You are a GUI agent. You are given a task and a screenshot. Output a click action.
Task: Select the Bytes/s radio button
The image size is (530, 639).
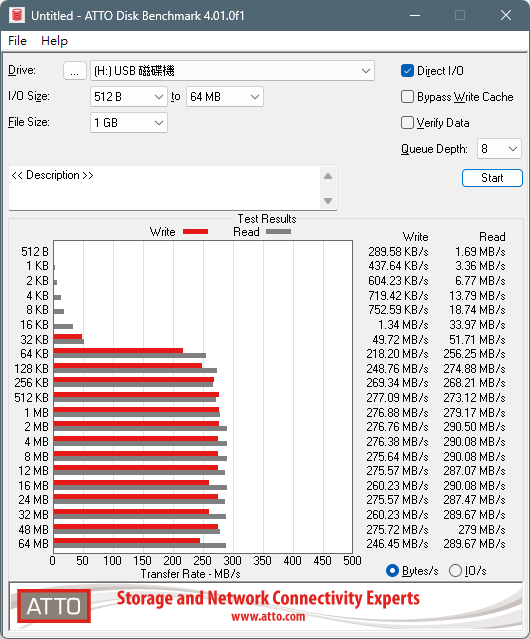coord(392,571)
